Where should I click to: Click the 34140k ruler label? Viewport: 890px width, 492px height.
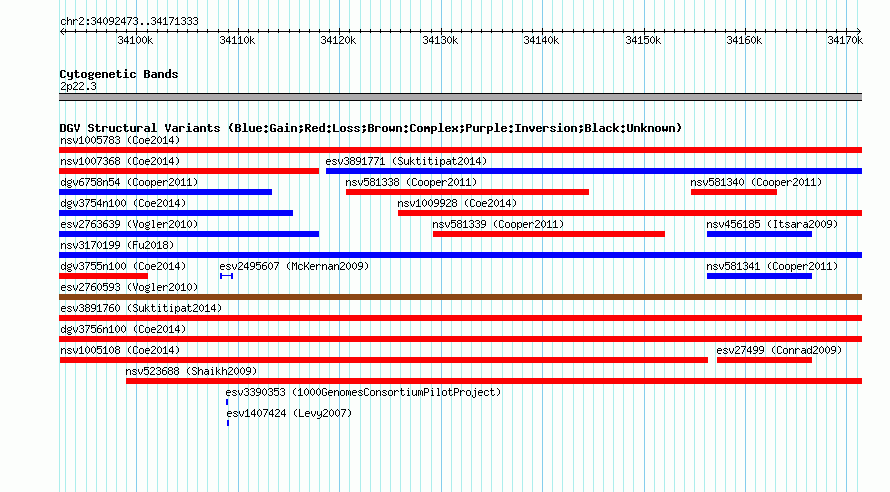[541, 40]
